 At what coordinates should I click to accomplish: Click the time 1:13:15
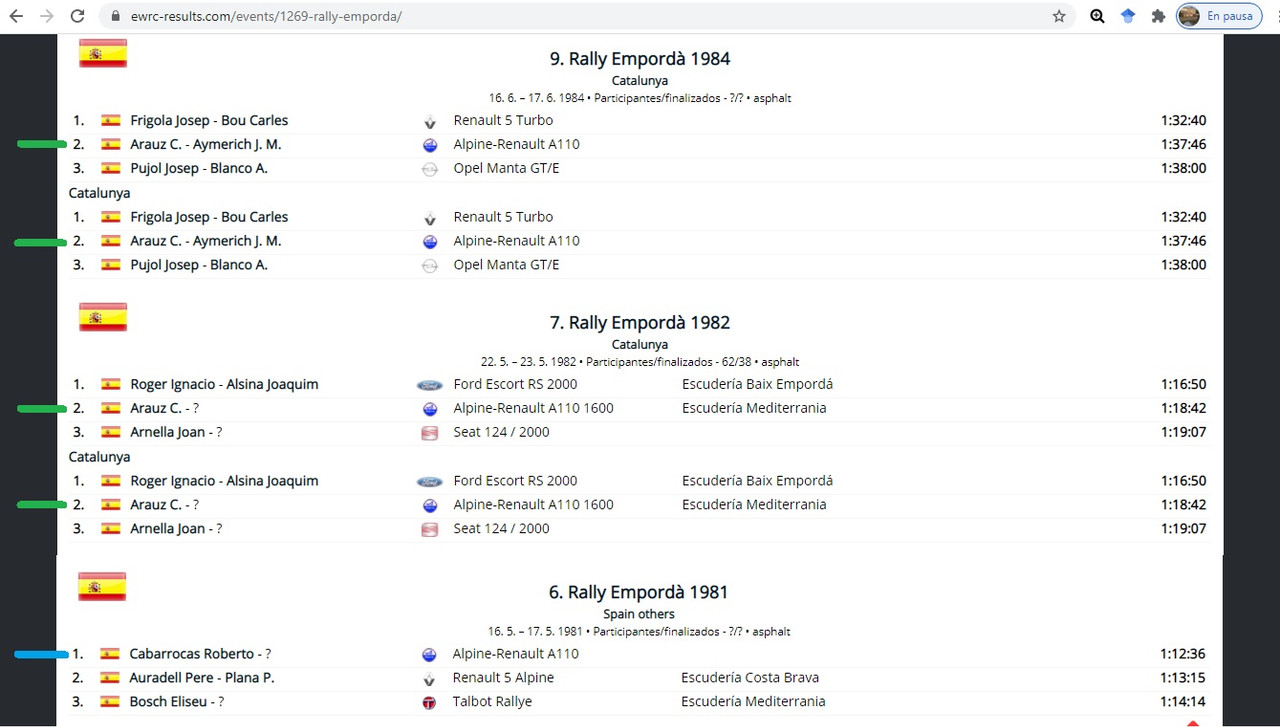(x=1183, y=678)
